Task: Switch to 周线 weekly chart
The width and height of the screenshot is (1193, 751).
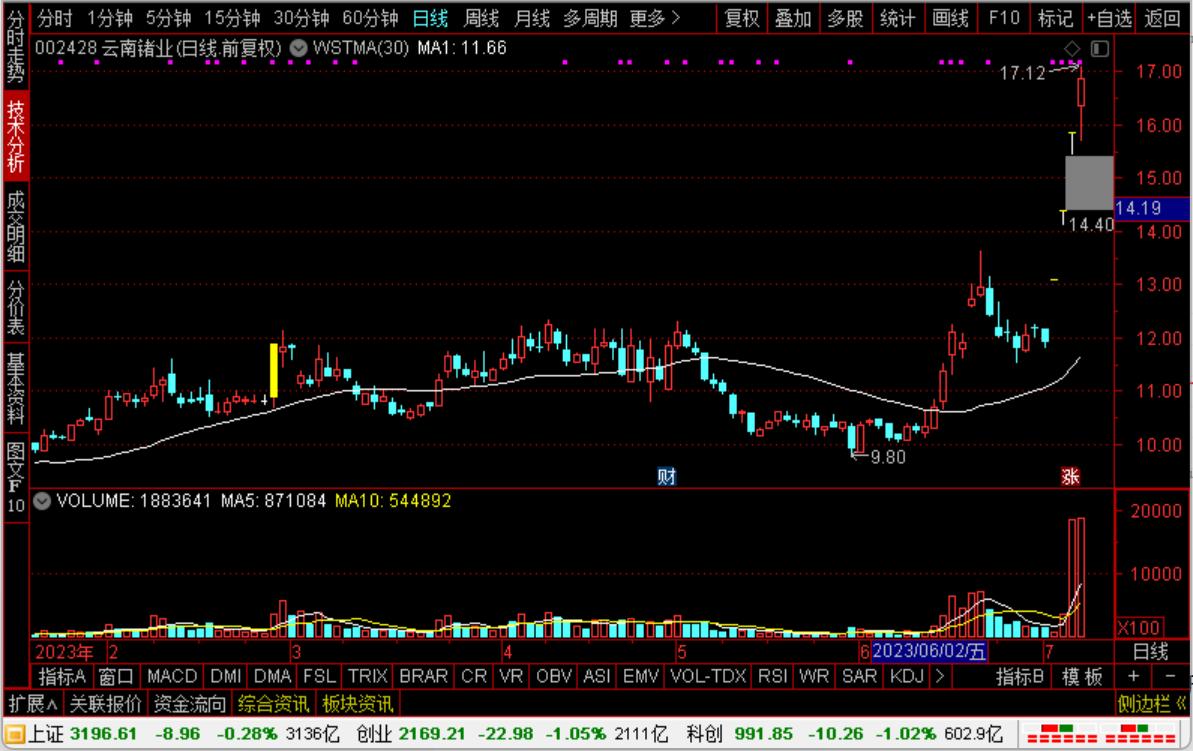Action: pyautogui.click(x=481, y=18)
